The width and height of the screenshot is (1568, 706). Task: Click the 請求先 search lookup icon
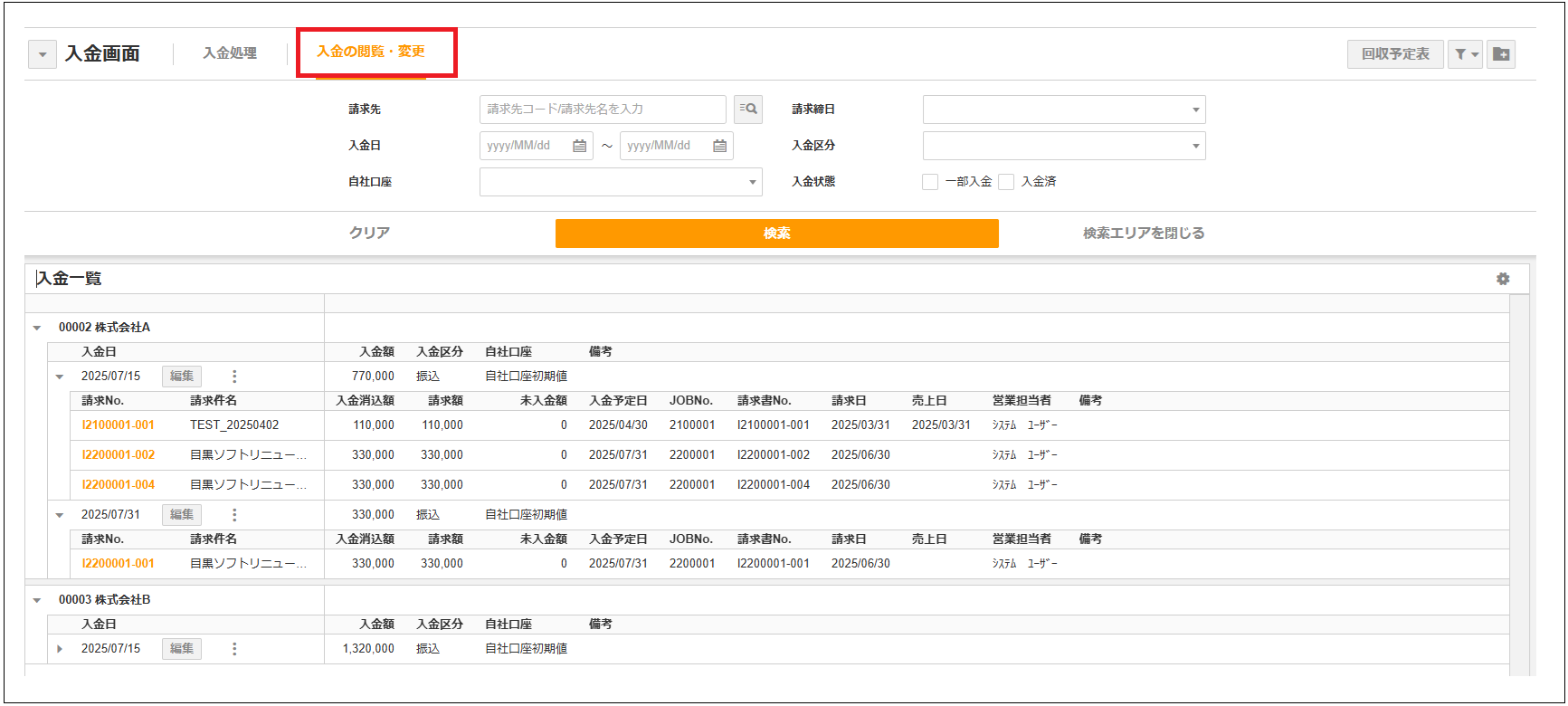coord(747,110)
